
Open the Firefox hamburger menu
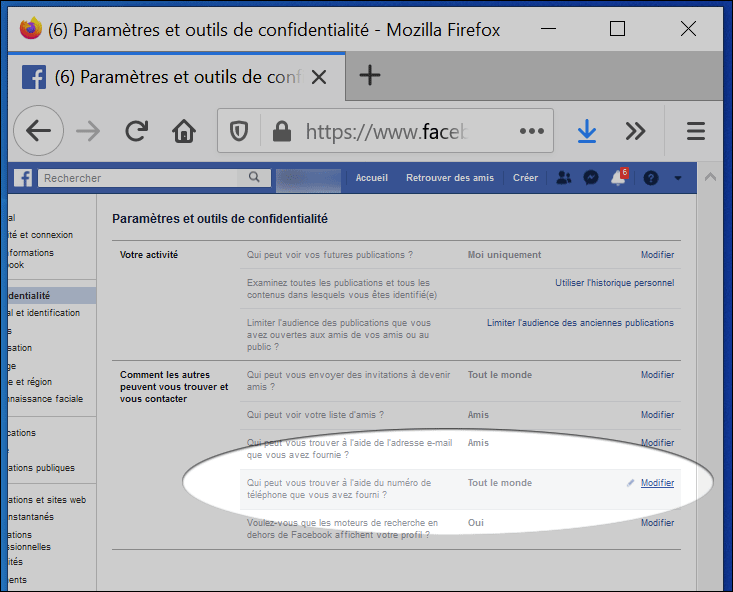[696, 131]
